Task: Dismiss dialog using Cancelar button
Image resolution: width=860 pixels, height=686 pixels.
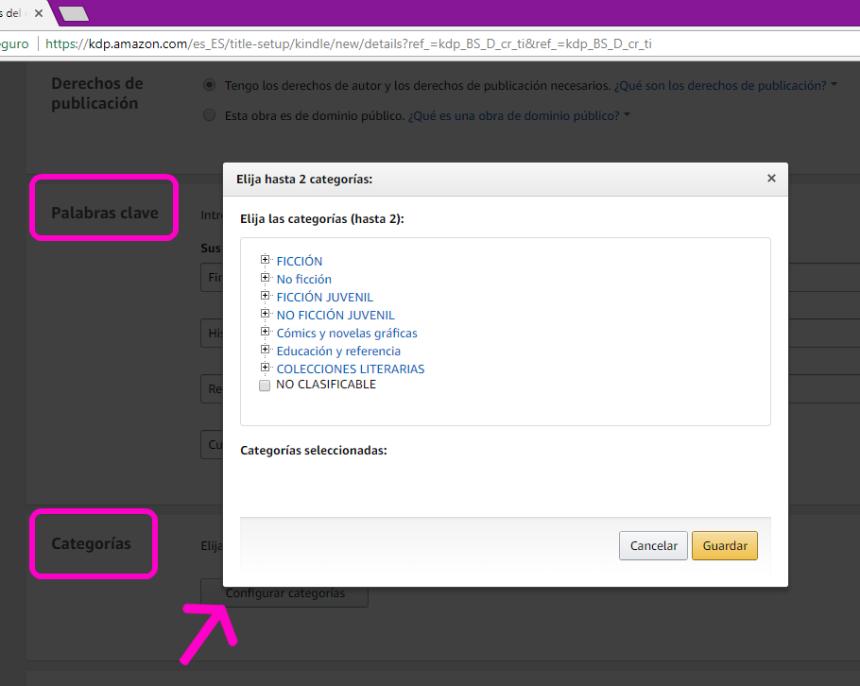Action: point(653,545)
